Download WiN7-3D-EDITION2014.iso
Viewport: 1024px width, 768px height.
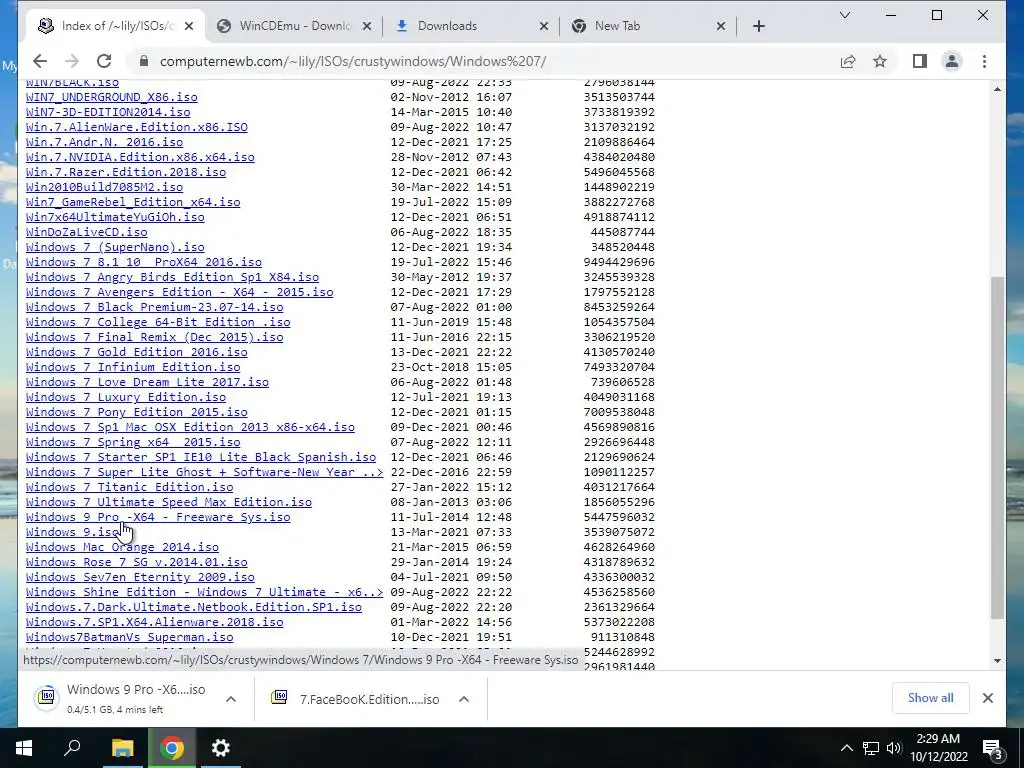(x=108, y=112)
